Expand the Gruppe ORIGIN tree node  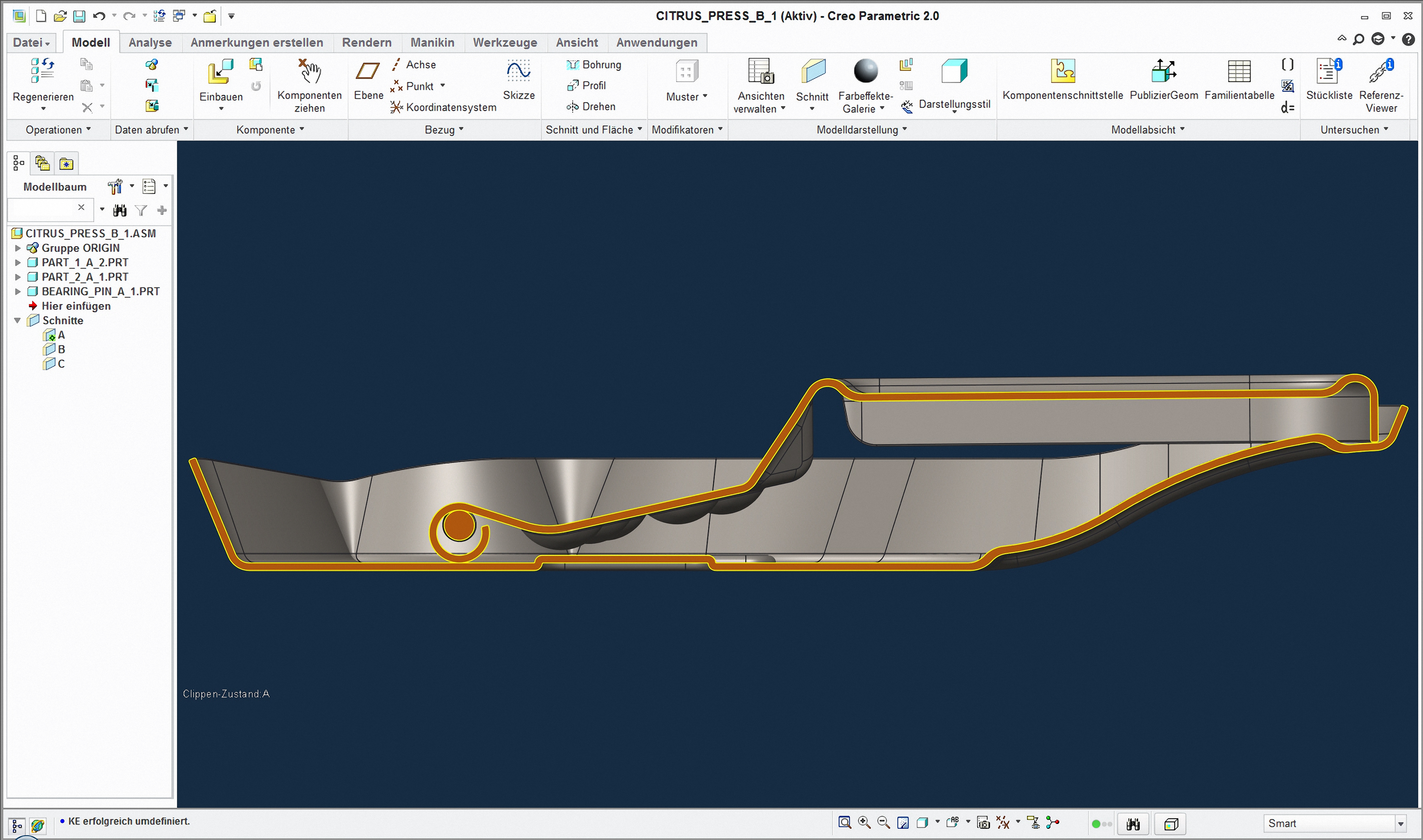(18, 248)
